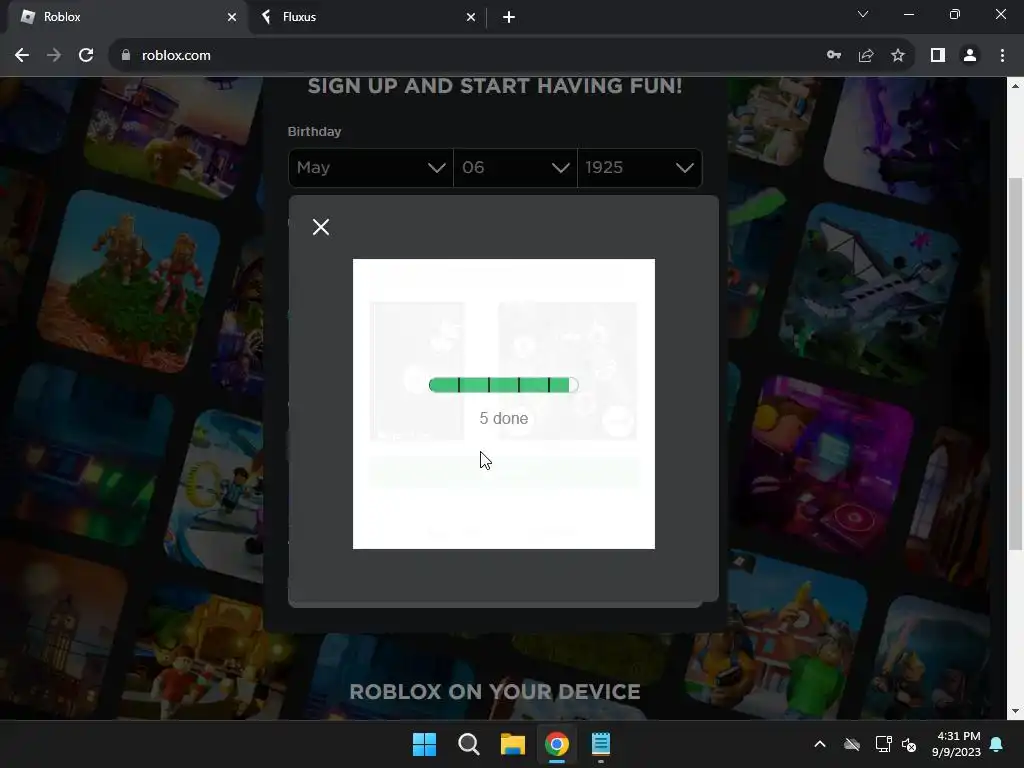Viewport: 1024px width, 768px height.
Task: Click the 'ROBLOX ON YOUR DEVICE' heading
Action: click(495, 692)
